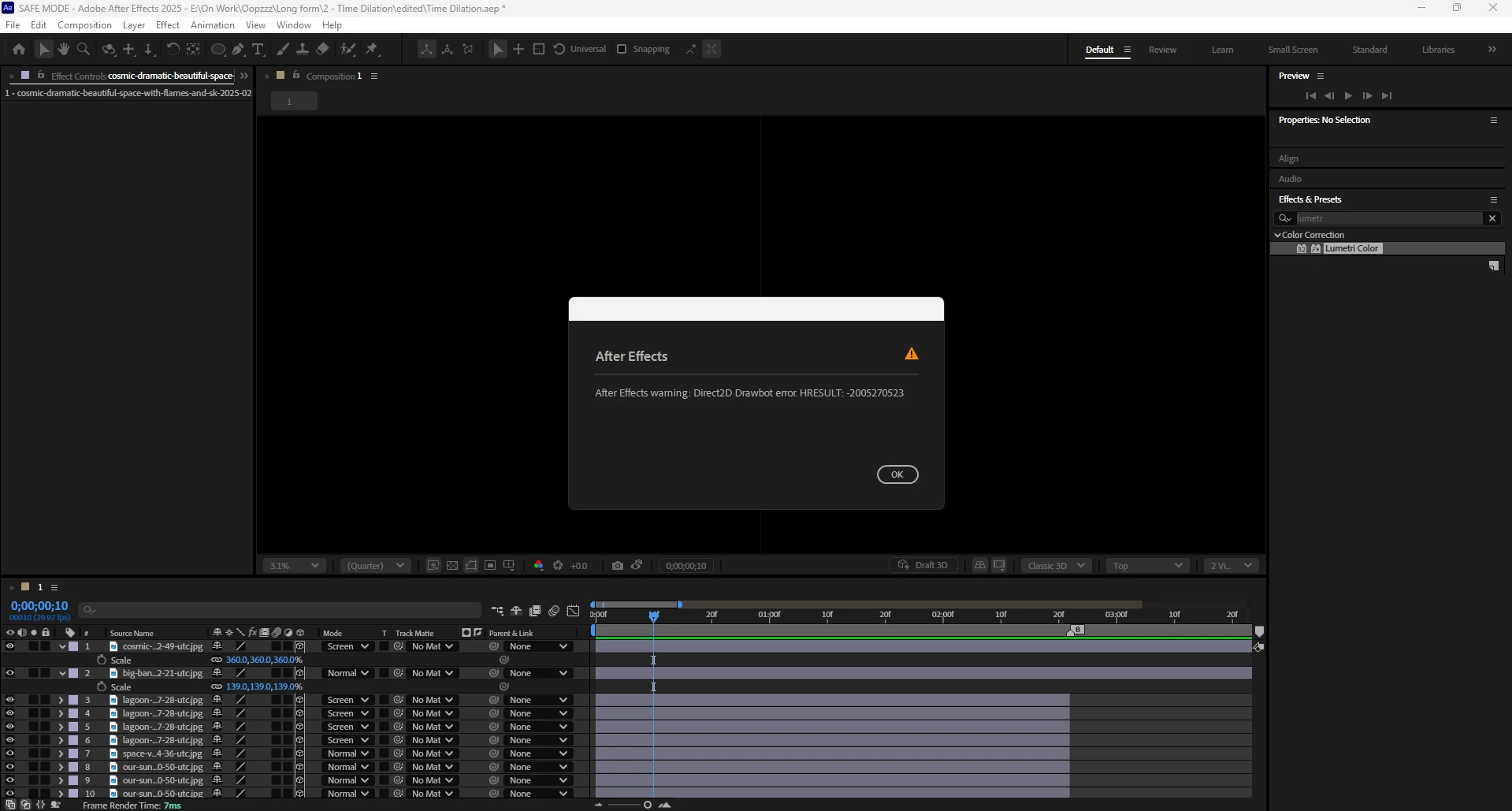The height and width of the screenshot is (811, 1512).
Task: Open the Window menu
Action: pos(294,25)
